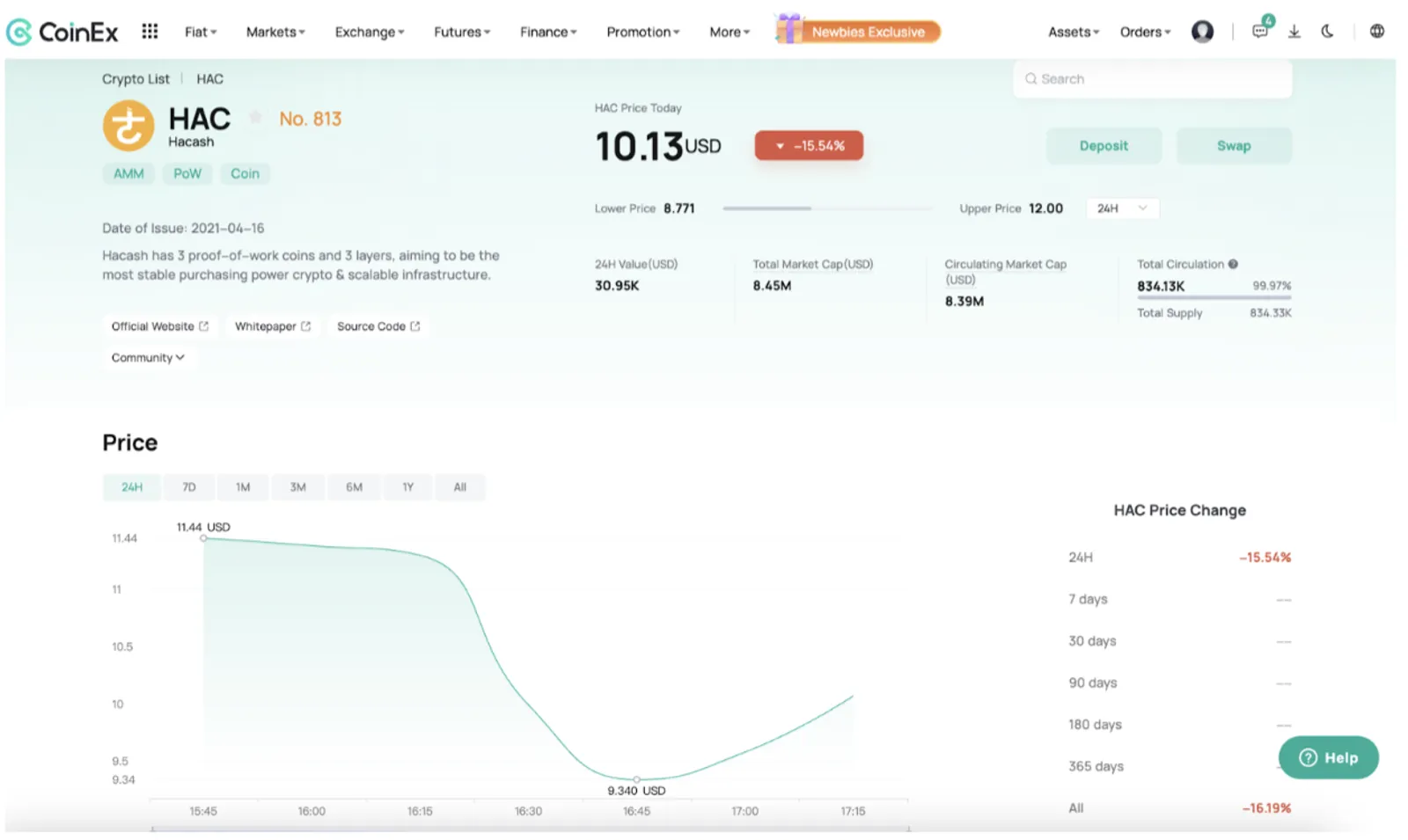Open the Futures menu
This screenshot has width=1408, height=840.
[x=462, y=32]
